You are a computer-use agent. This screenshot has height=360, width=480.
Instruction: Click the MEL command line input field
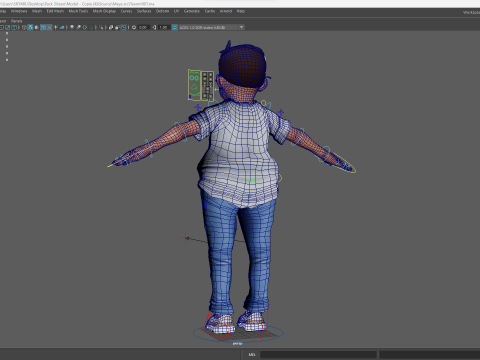(318, 354)
